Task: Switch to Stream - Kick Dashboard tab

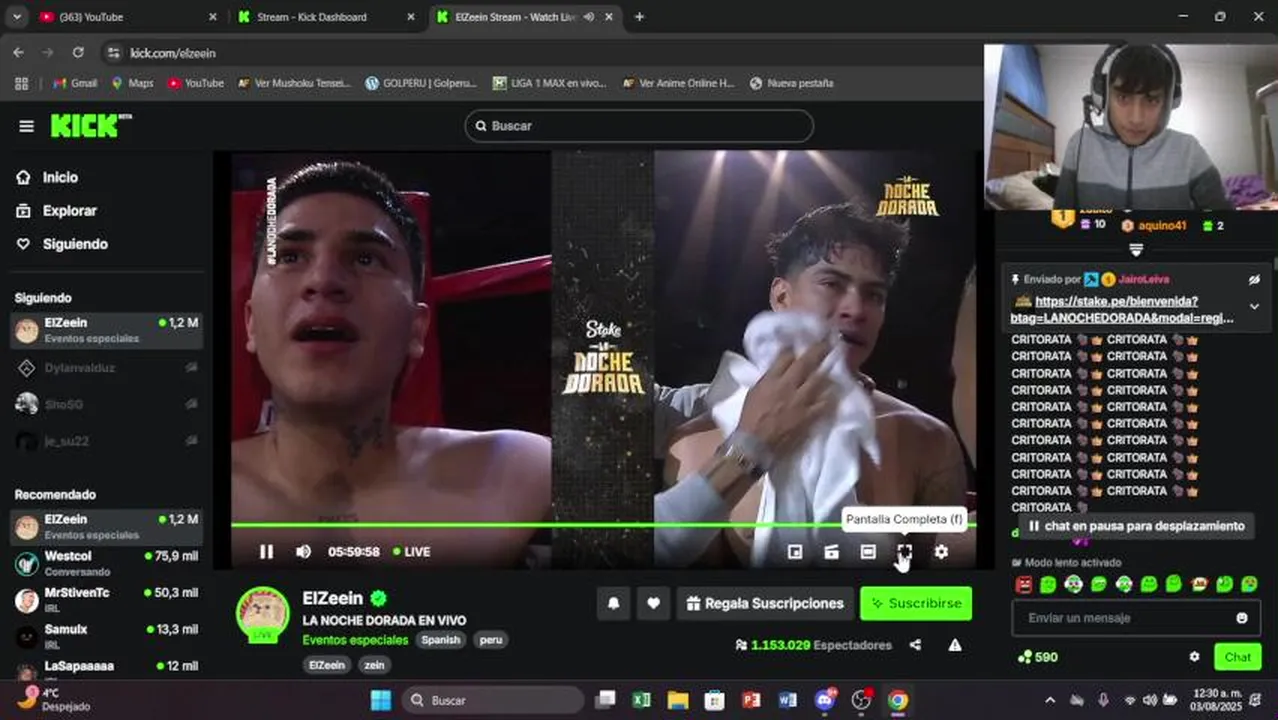Action: tap(325, 17)
